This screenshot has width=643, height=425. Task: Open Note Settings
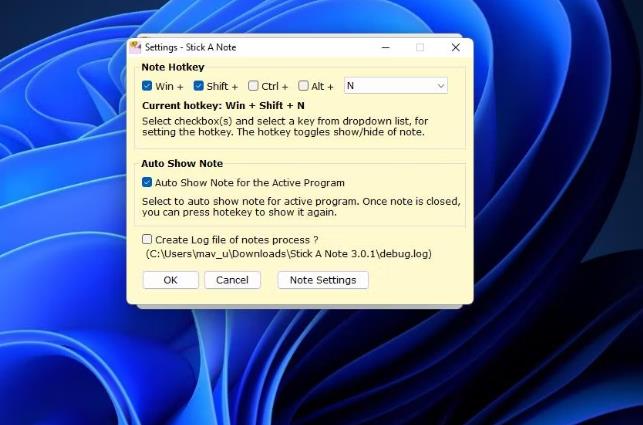click(322, 280)
